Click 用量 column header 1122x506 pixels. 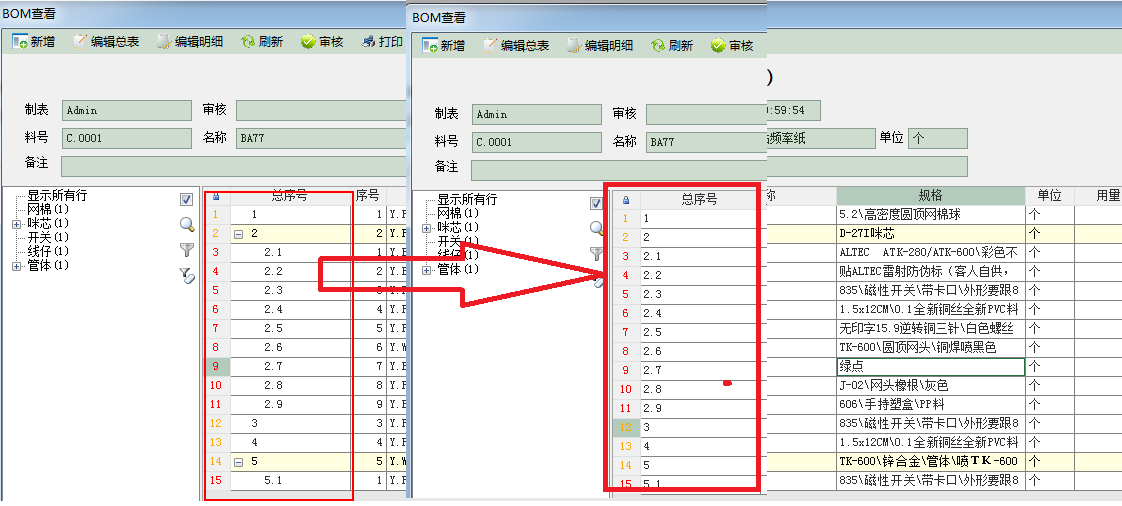pyautogui.click(x=1098, y=195)
